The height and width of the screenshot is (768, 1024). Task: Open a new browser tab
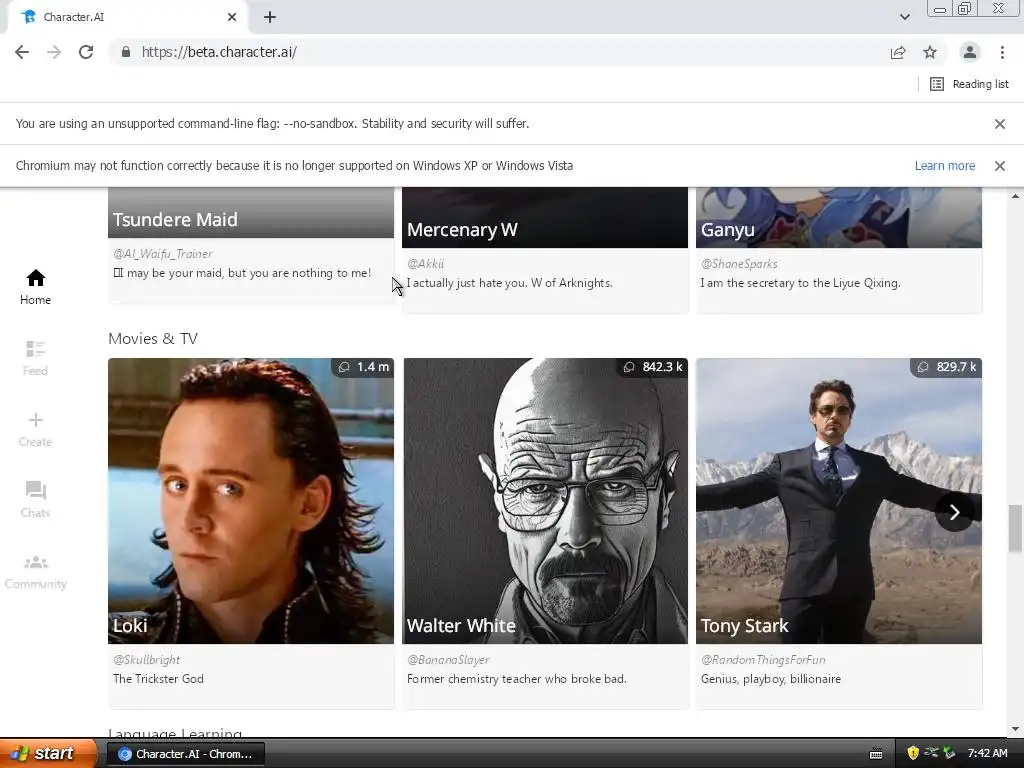[270, 17]
